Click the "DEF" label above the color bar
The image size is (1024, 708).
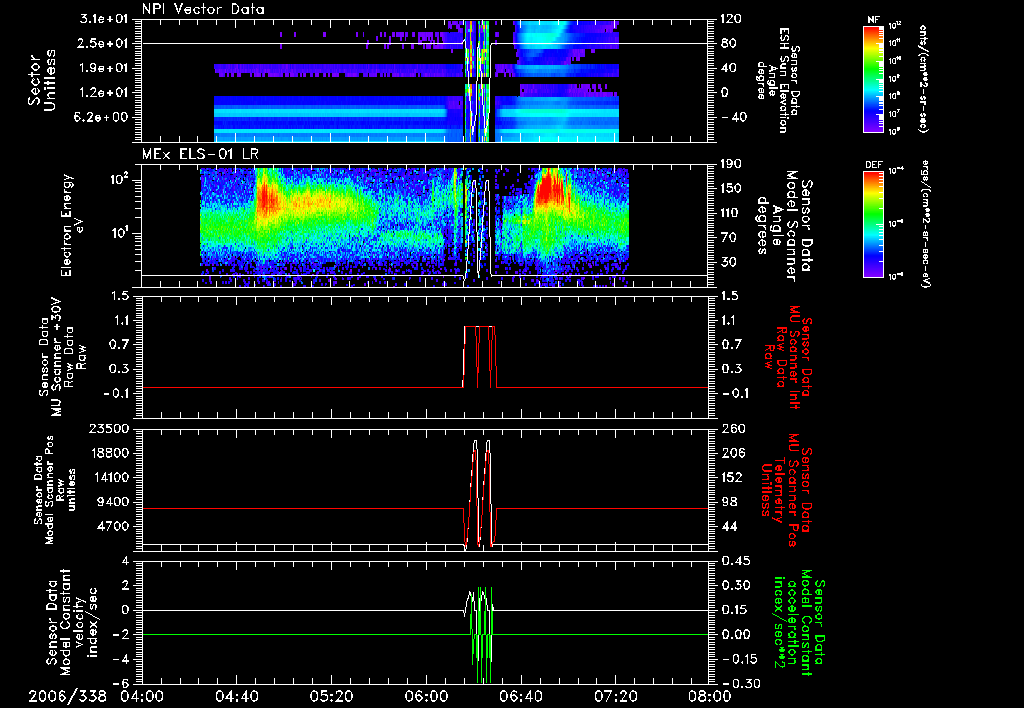coord(874,165)
